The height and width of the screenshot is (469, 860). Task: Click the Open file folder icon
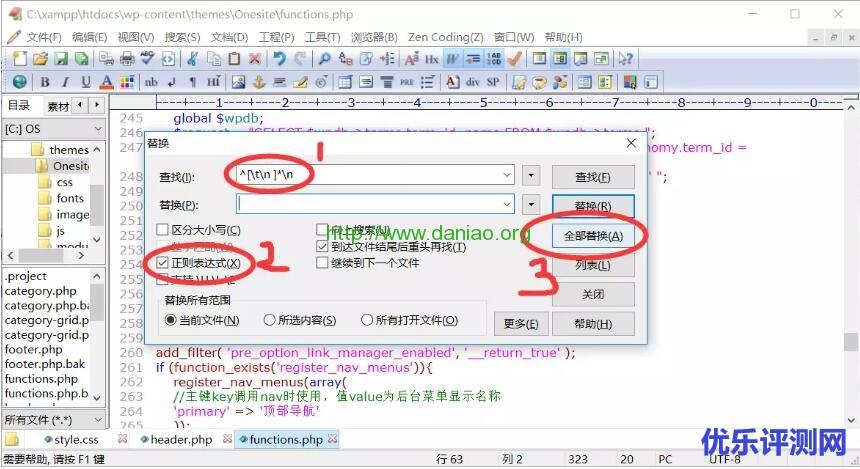pos(40,59)
